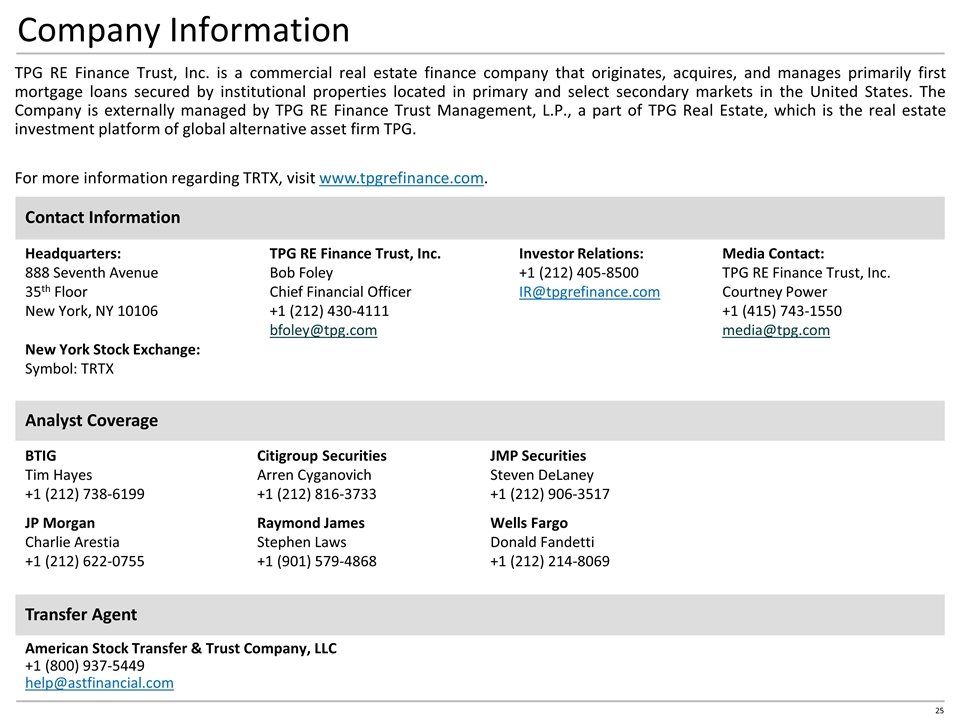
Task: Click the bfoley@tpg.com email link
Action: [323, 330]
